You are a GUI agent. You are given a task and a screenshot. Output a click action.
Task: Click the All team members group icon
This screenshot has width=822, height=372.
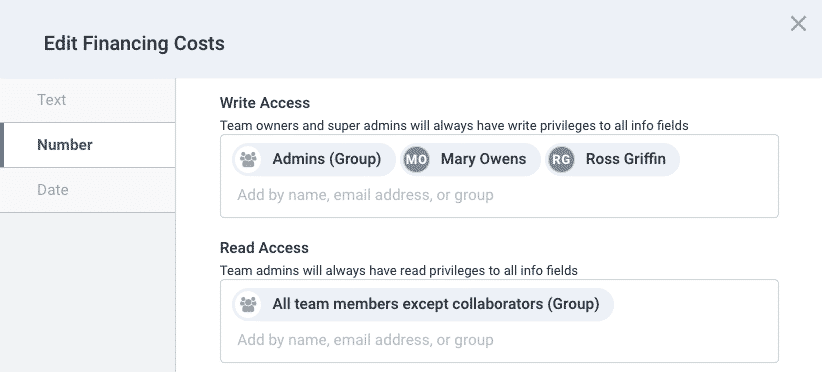(247, 304)
